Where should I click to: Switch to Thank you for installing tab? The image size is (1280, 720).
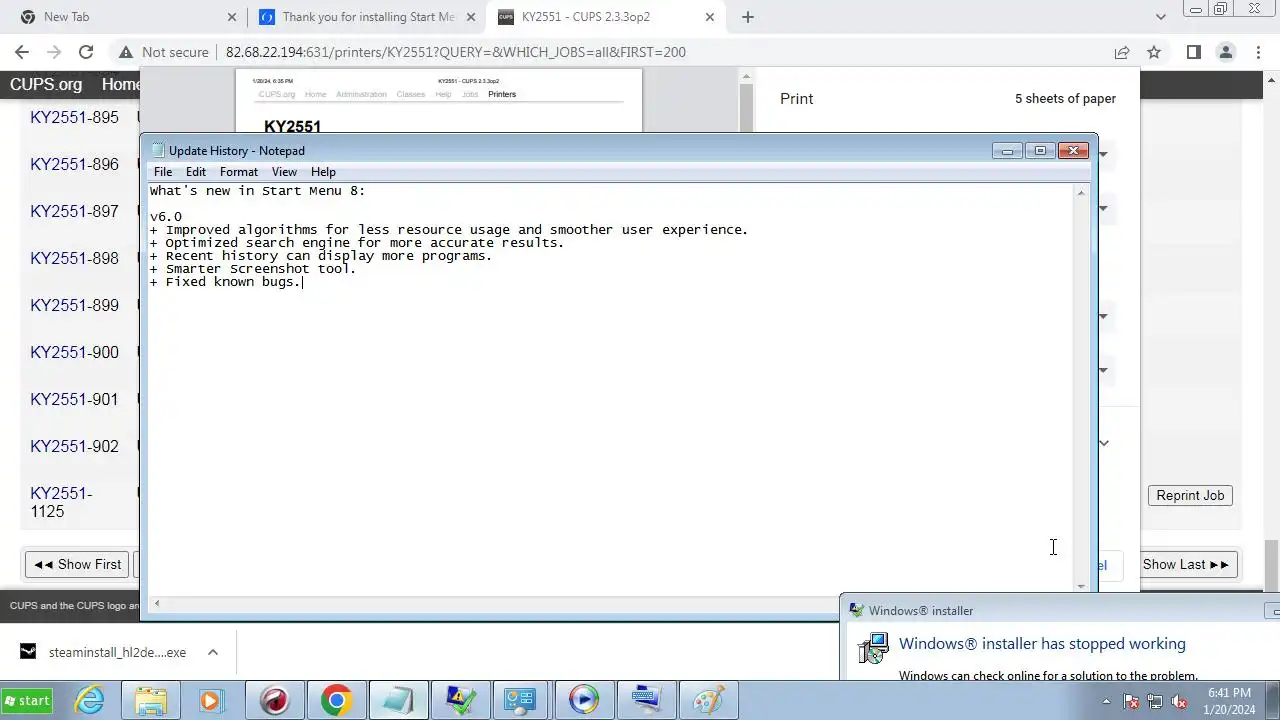tap(367, 17)
